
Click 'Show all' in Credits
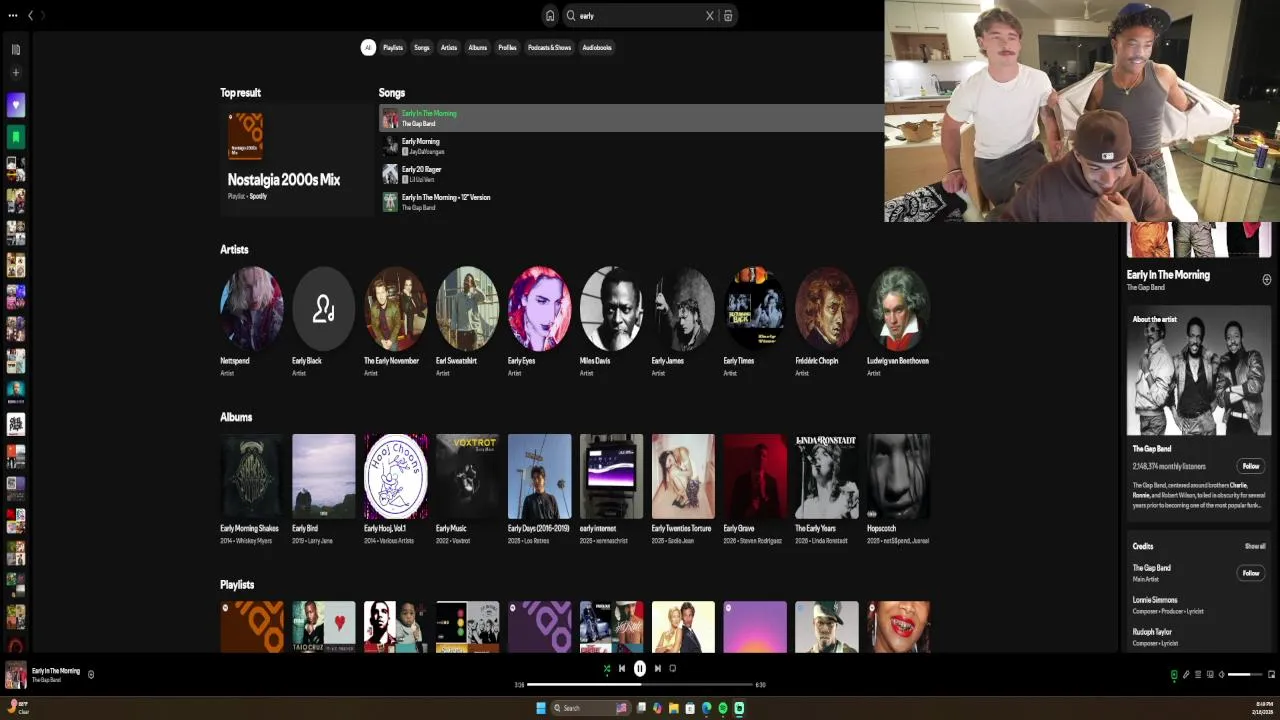(x=1255, y=546)
